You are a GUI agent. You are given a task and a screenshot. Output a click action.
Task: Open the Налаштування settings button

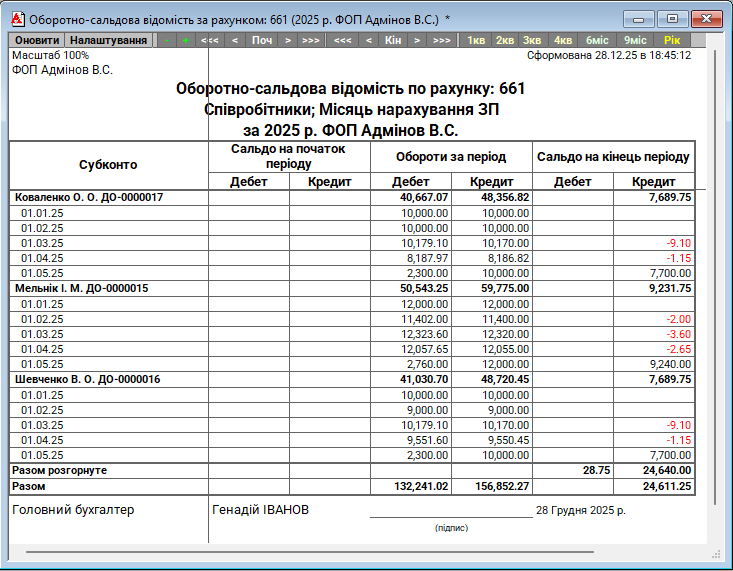109,40
